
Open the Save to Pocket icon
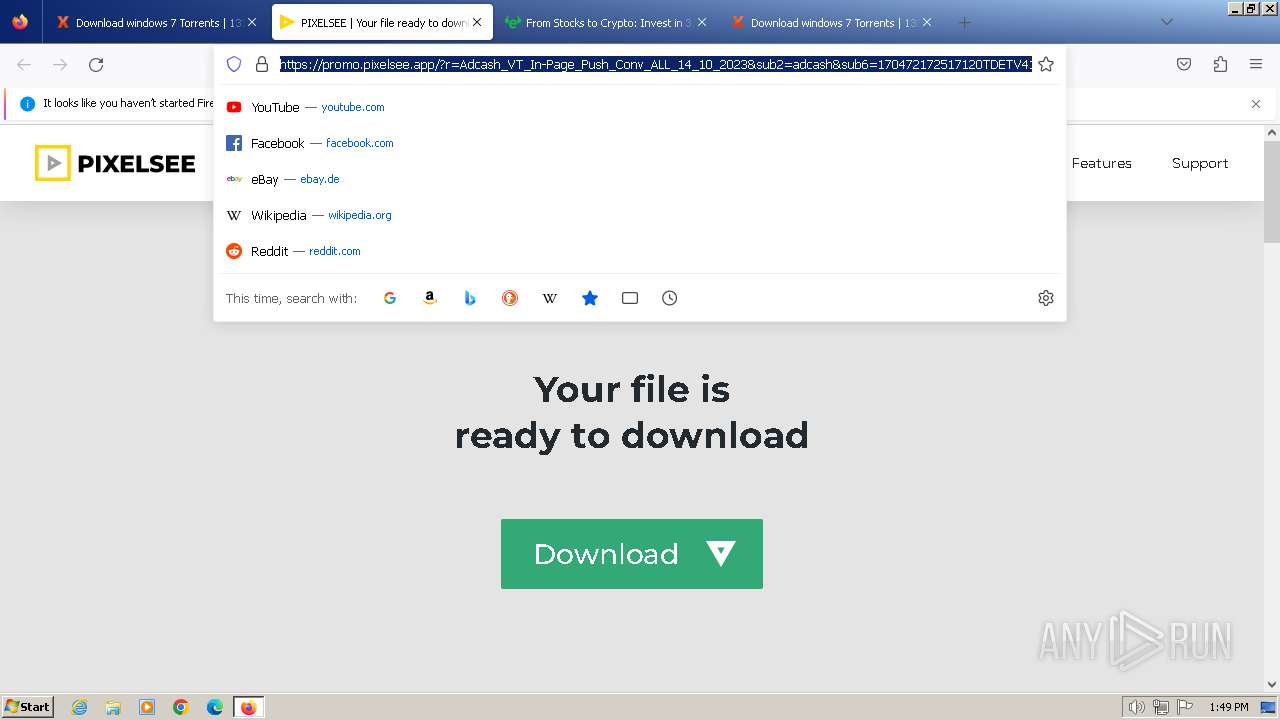(1184, 64)
